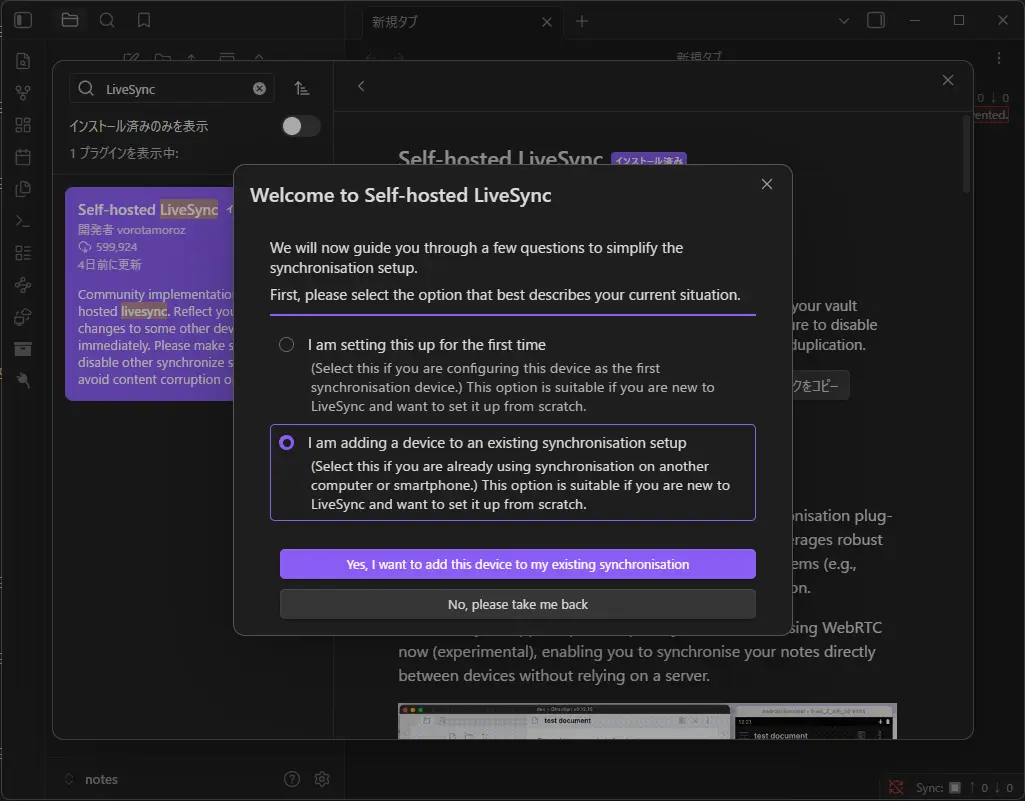The image size is (1025, 801).
Task: Open the command palette terminal icon
Action: pos(23,221)
